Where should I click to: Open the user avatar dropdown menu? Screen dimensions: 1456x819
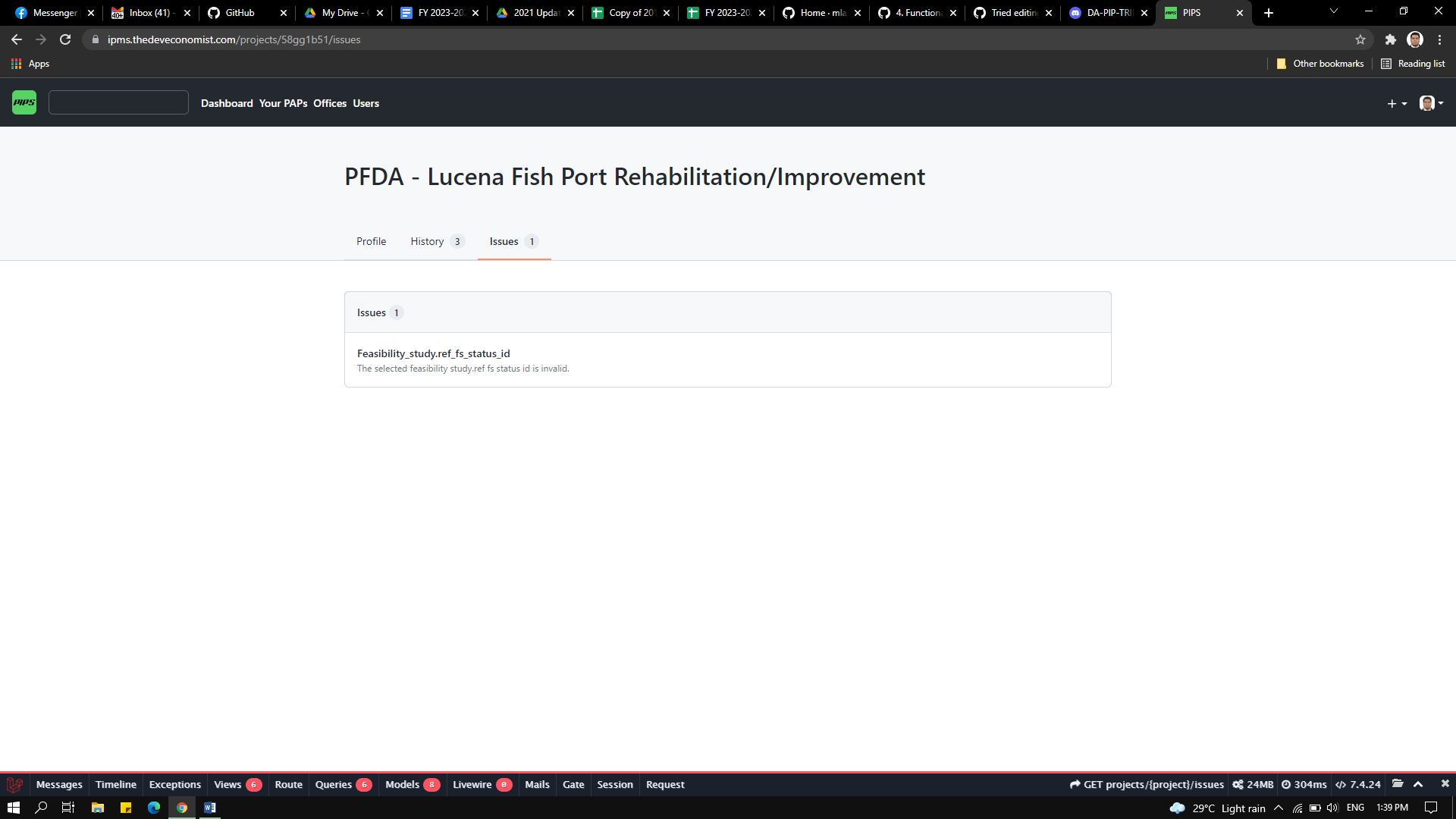tap(1429, 103)
